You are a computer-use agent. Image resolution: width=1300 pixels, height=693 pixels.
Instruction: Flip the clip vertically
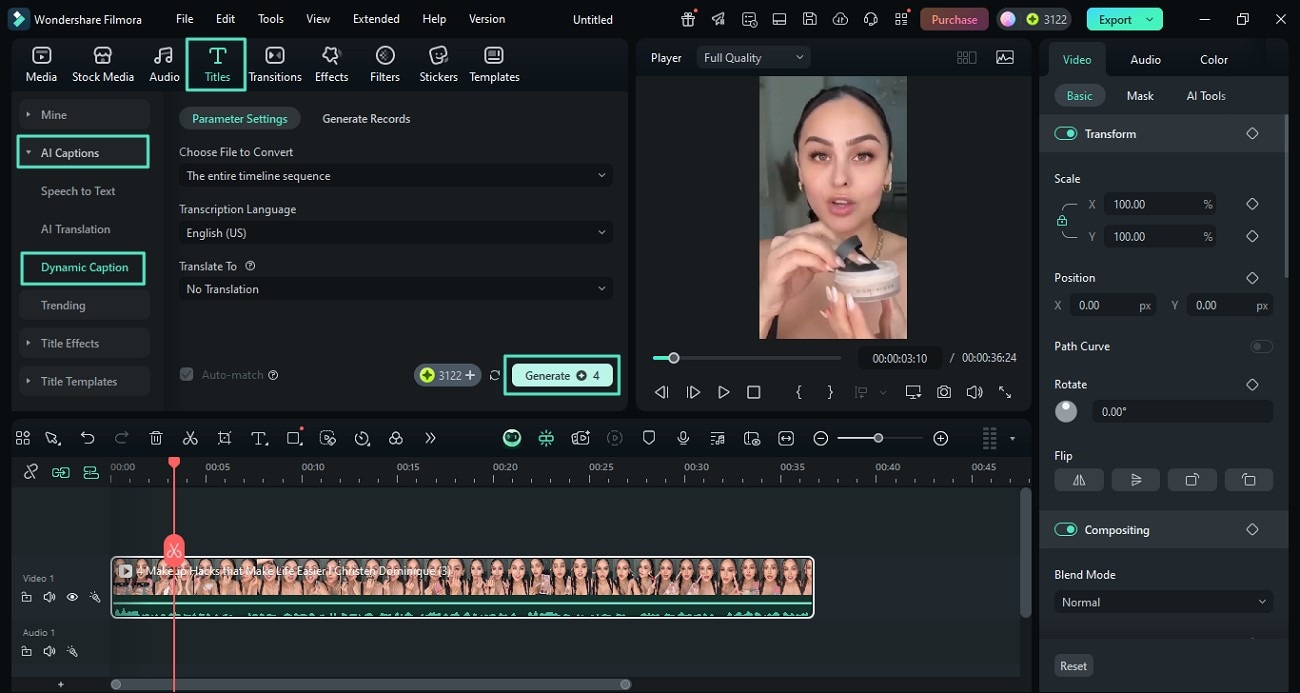coord(1136,480)
